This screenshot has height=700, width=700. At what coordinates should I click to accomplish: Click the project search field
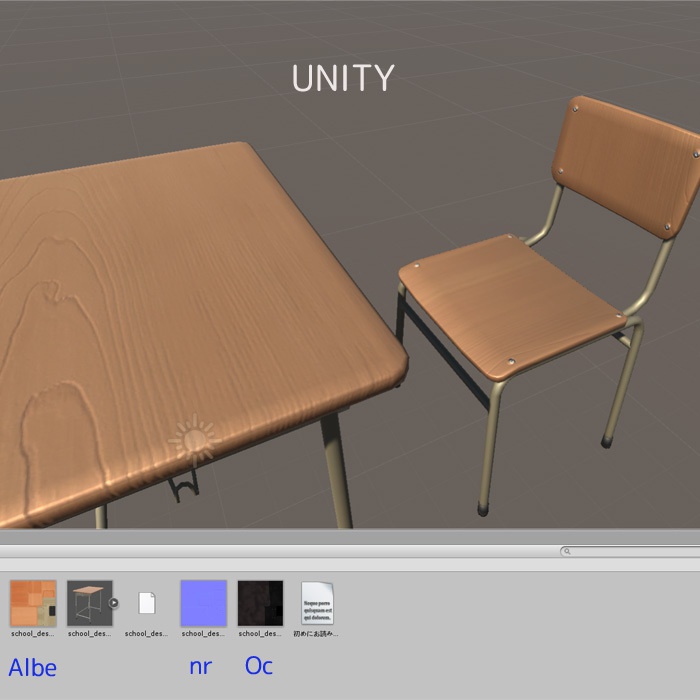[630, 551]
